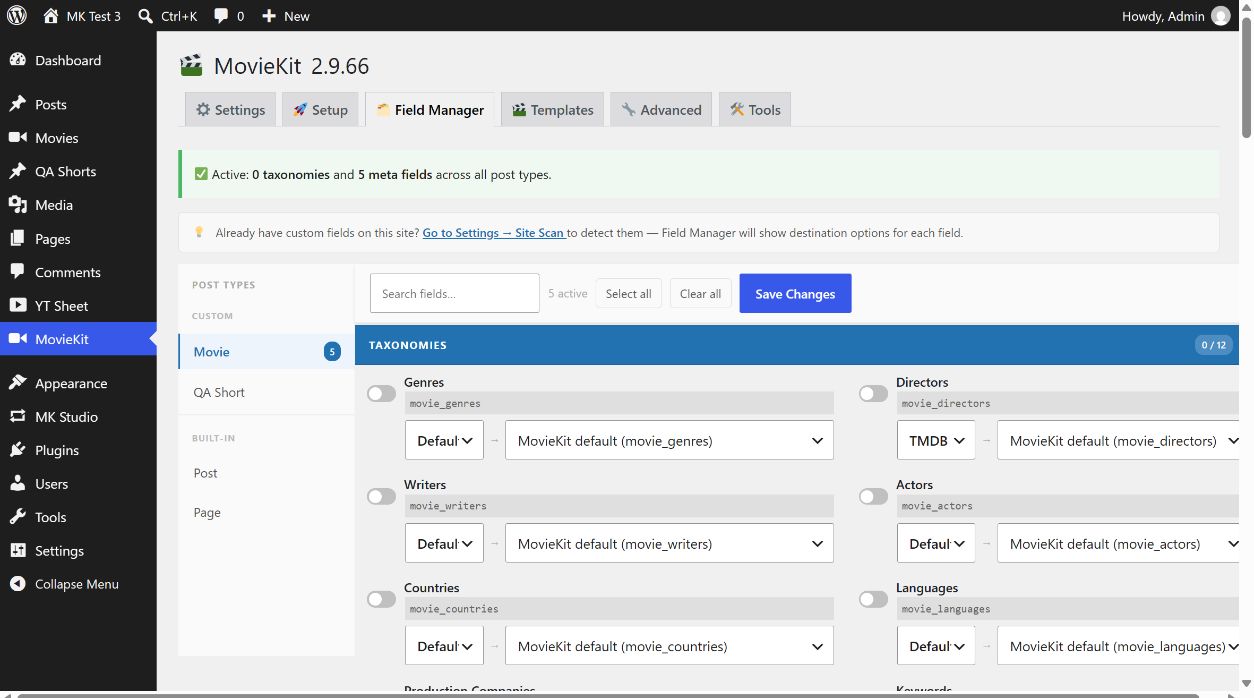The image size is (1254, 698).
Task: Click the lightbulb tip icon
Action: pyautogui.click(x=198, y=233)
